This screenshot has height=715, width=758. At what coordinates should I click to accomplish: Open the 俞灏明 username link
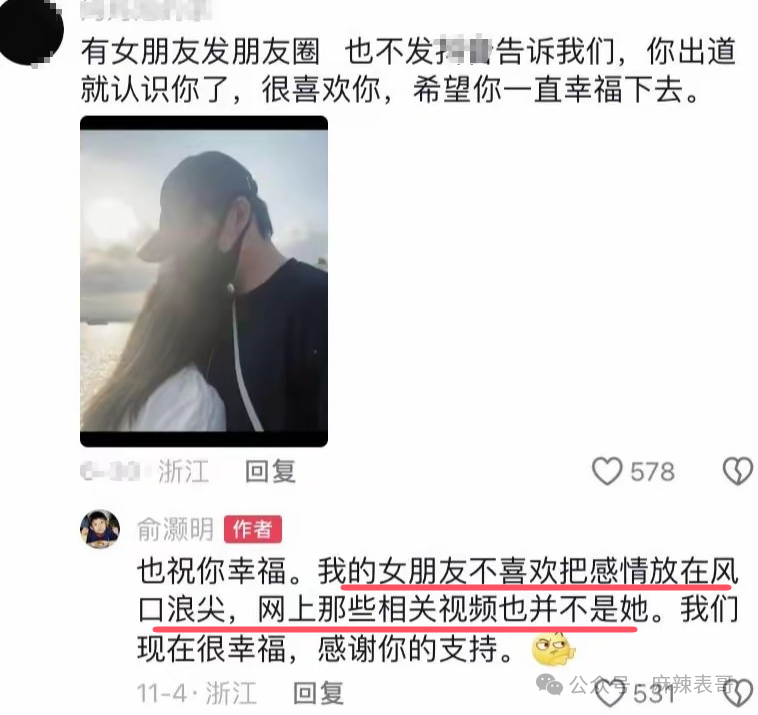pos(175,529)
